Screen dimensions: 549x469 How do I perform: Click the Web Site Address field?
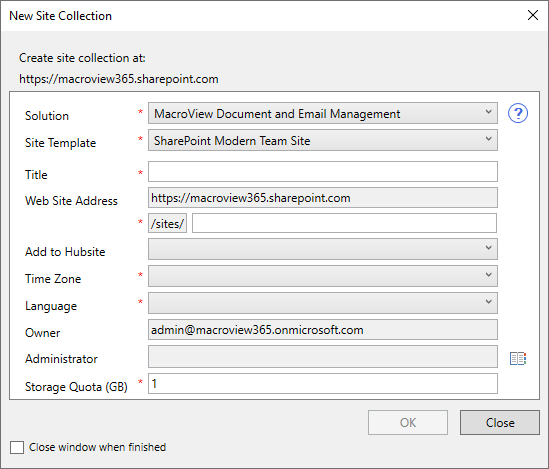[322, 197]
